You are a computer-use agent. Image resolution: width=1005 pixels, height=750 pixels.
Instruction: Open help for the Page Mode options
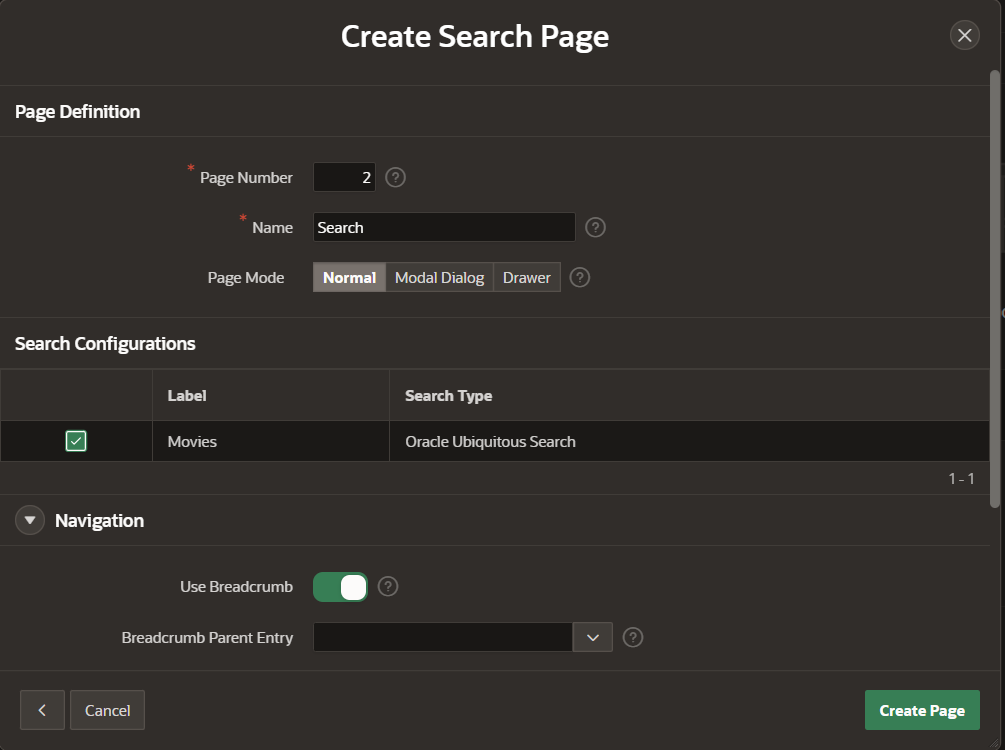pos(579,277)
